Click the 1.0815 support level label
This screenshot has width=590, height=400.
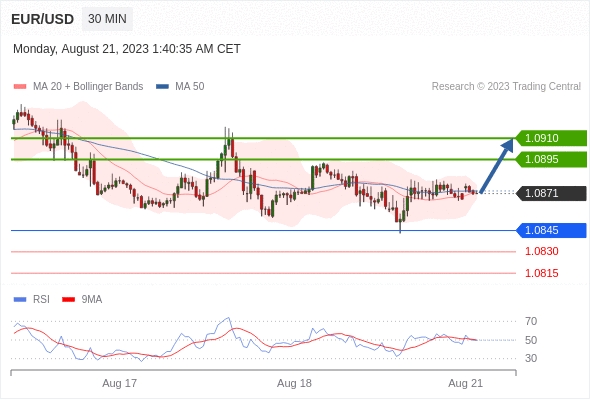click(x=541, y=273)
